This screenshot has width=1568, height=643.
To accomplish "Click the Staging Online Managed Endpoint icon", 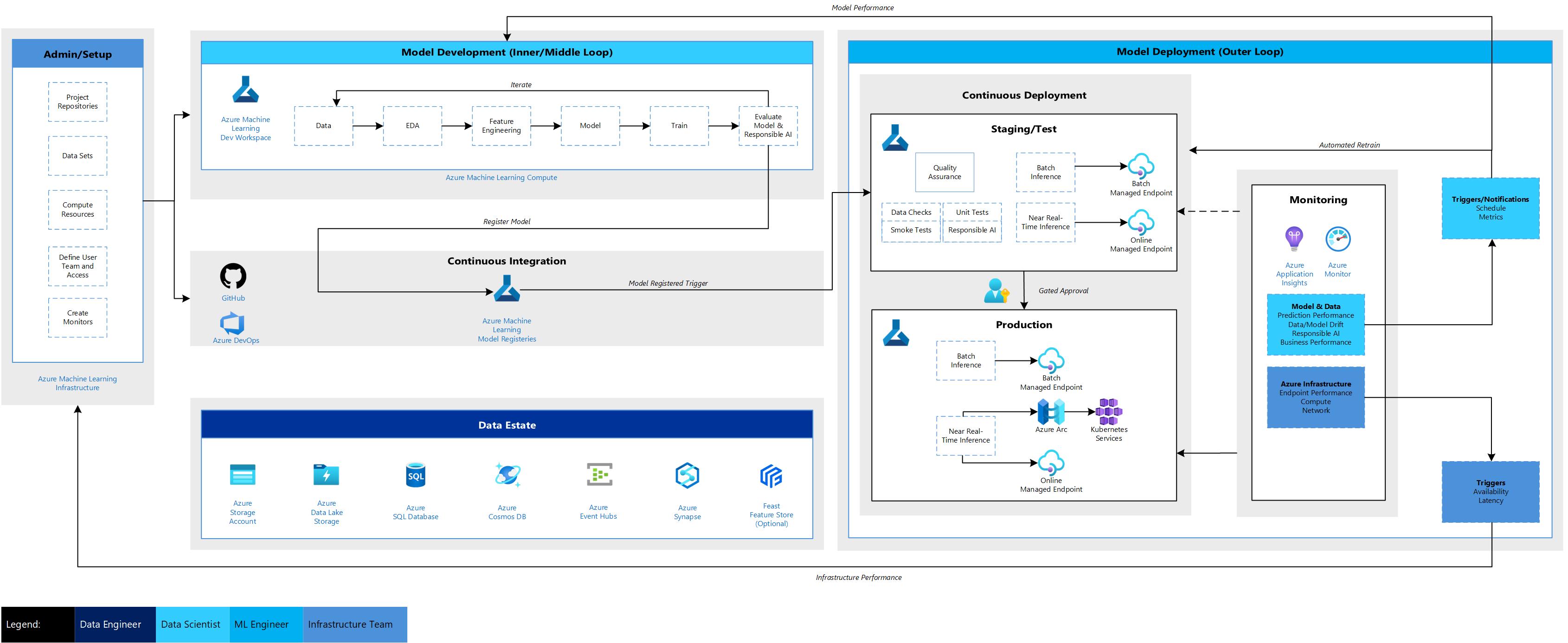I will (x=1141, y=222).
